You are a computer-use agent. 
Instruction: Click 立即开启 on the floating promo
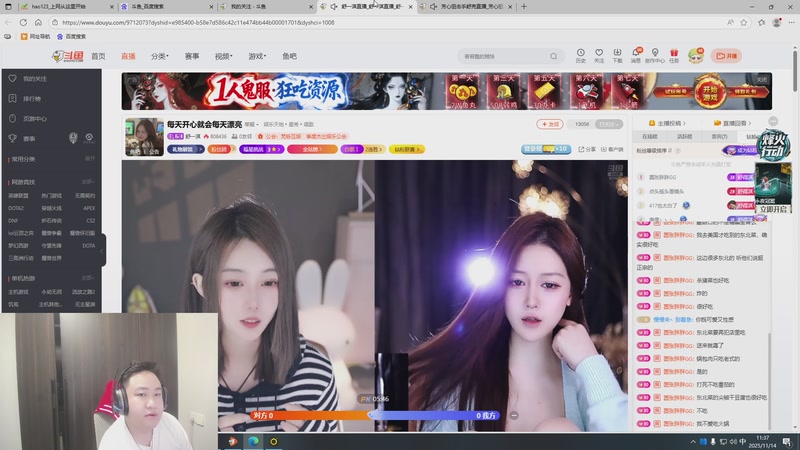pyautogui.click(x=773, y=209)
